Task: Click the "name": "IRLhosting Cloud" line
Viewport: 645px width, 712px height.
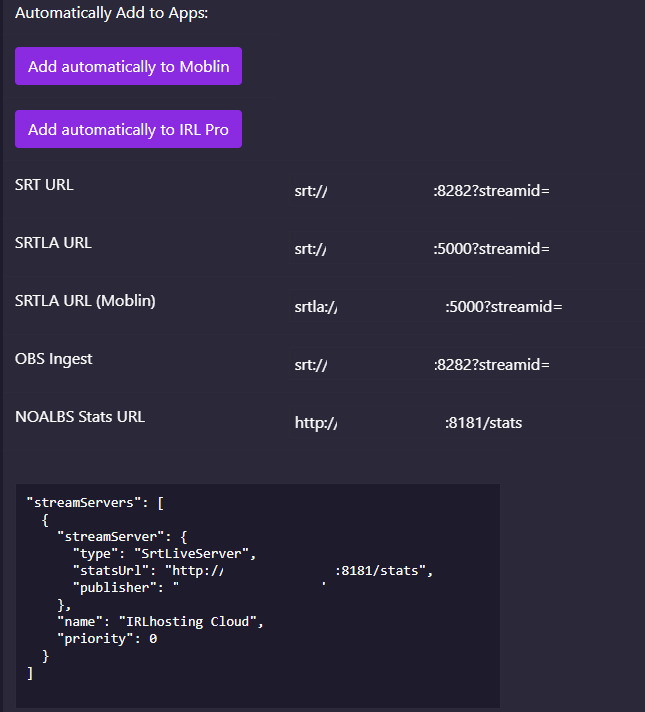Action: pyautogui.click(x=160, y=621)
